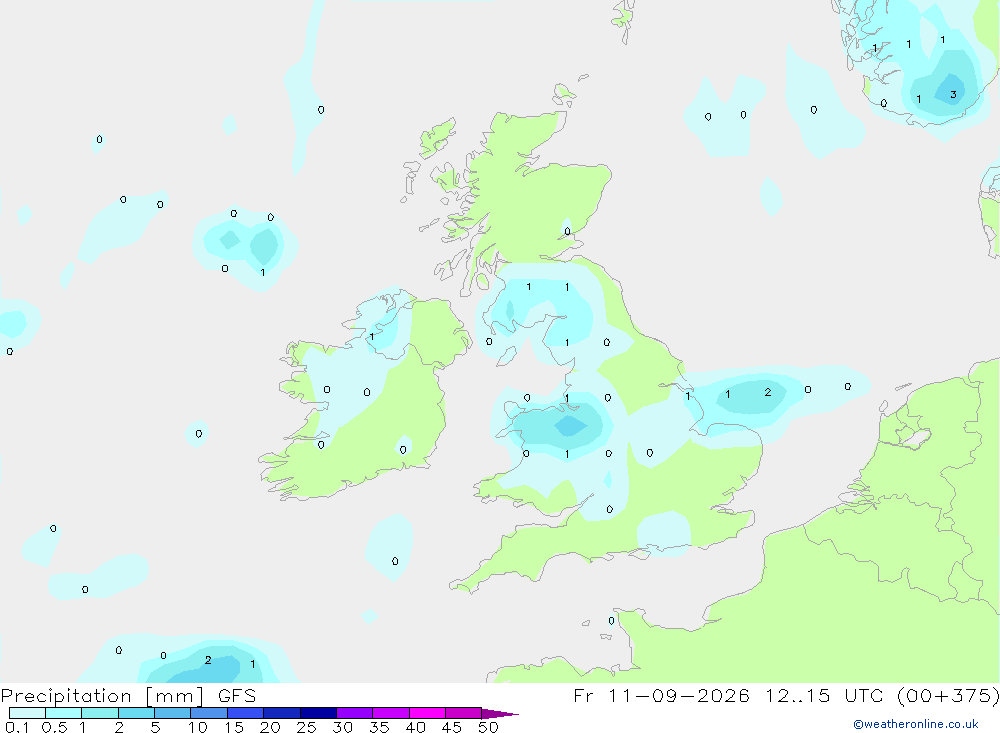The image size is (1000, 733).
Task: Click the date "Fr 11-09-2026"
Action: tap(661, 695)
